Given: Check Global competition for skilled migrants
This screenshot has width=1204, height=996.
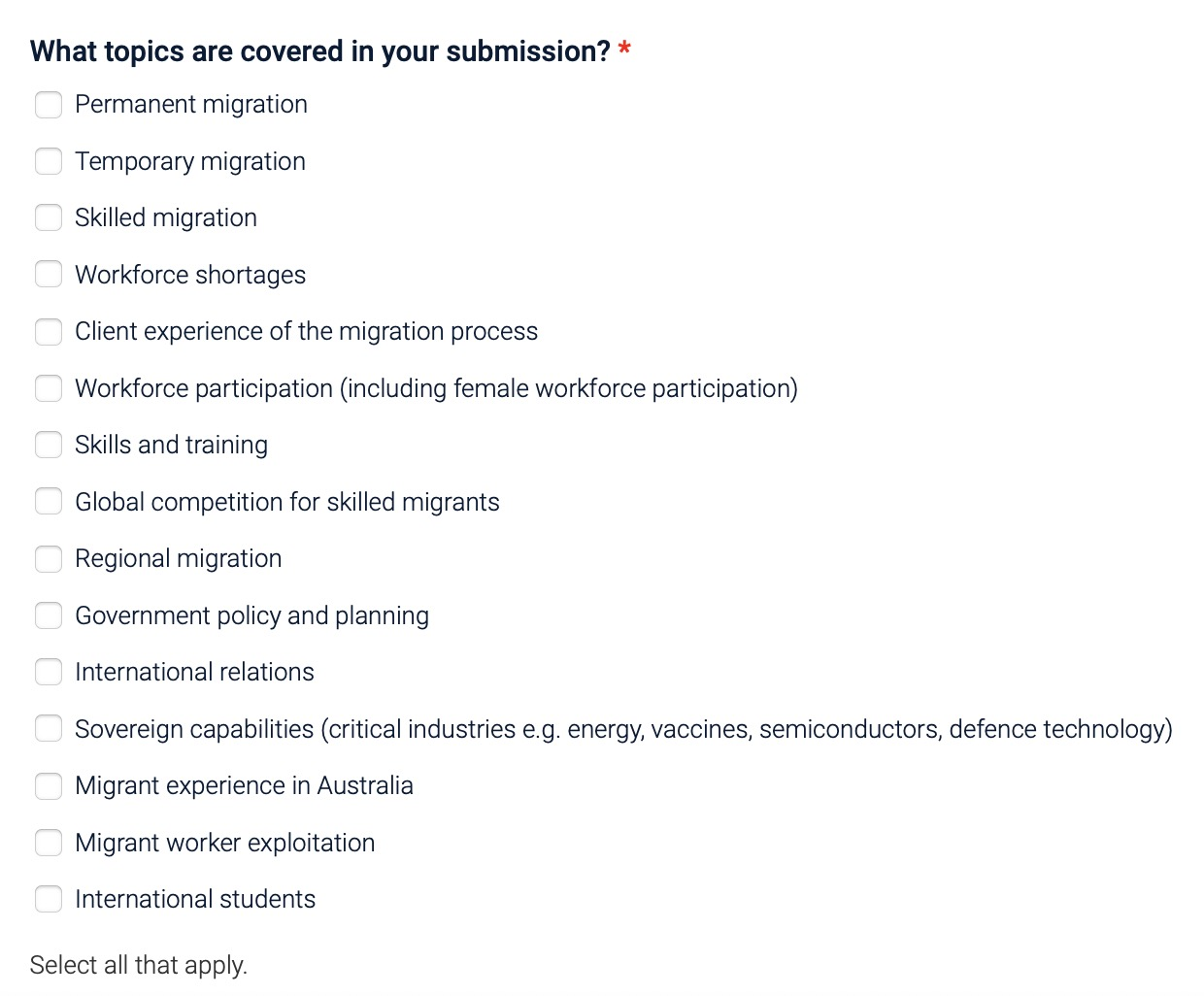Looking at the screenshot, I should (49, 502).
